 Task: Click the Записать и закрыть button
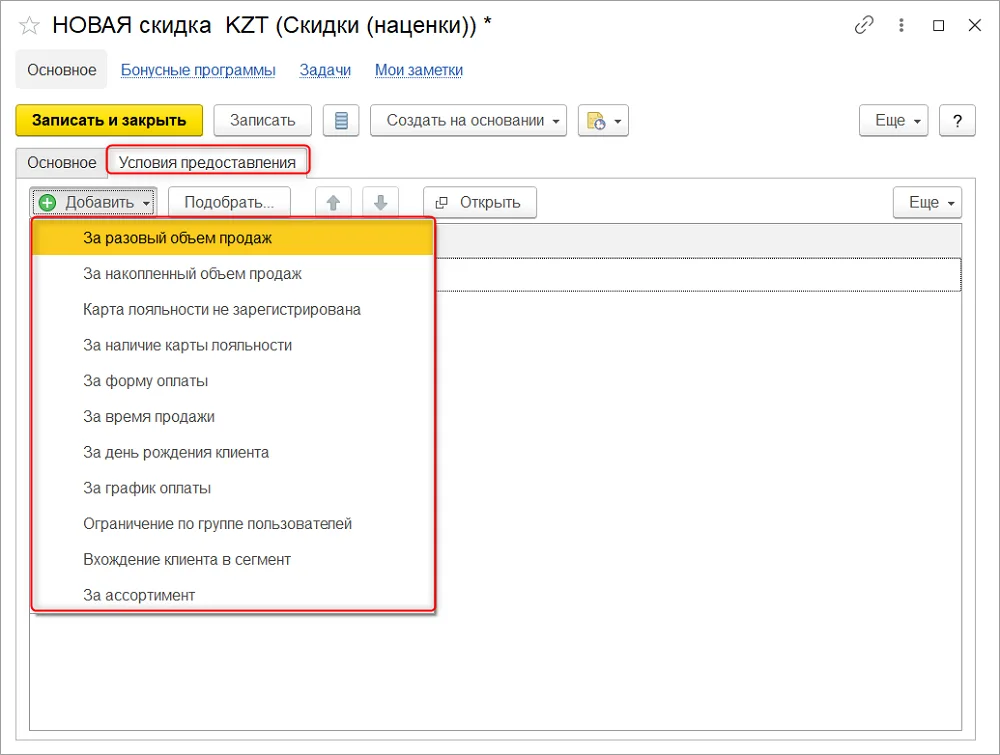point(109,121)
